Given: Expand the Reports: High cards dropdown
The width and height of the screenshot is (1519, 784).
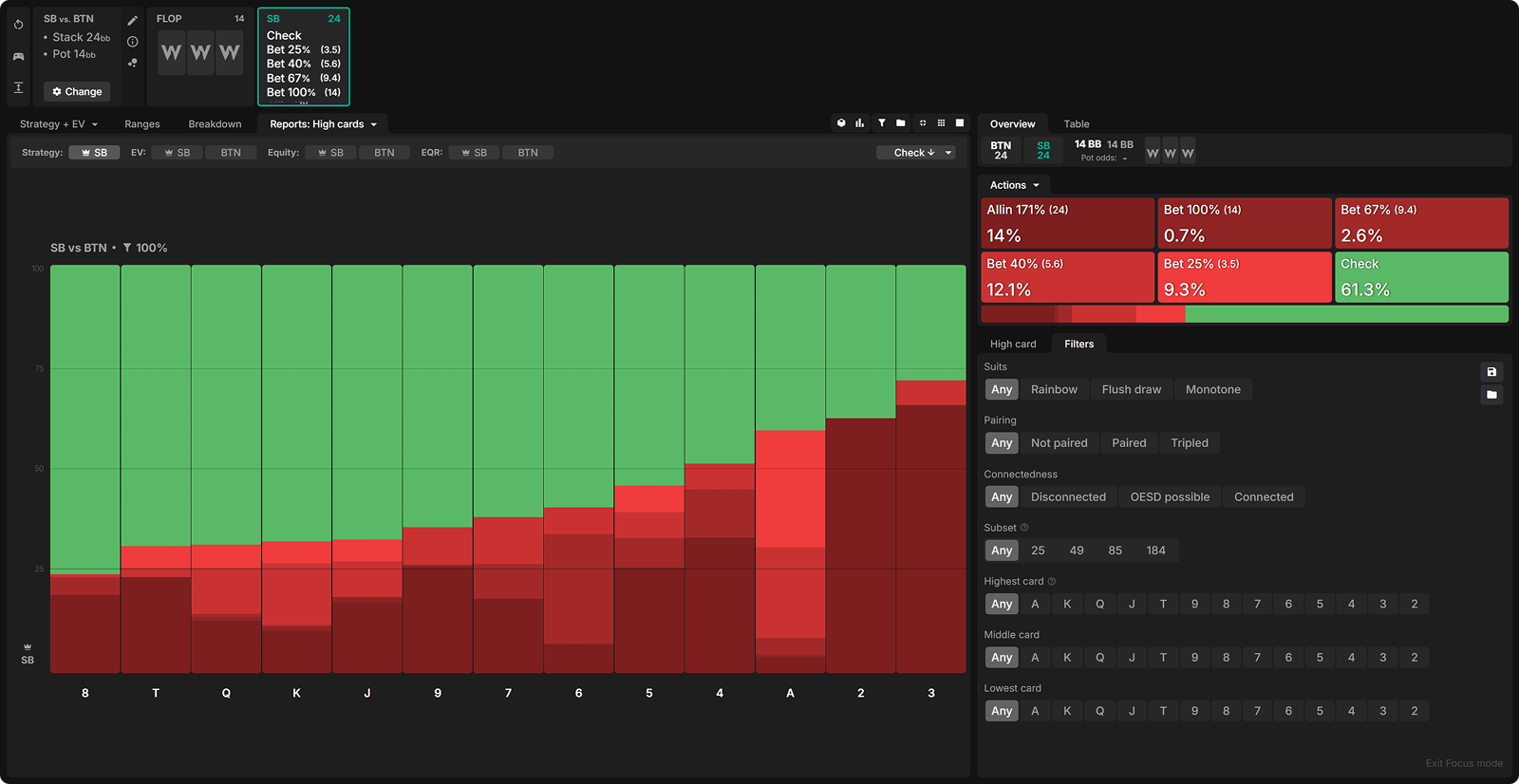Looking at the screenshot, I should [x=323, y=124].
